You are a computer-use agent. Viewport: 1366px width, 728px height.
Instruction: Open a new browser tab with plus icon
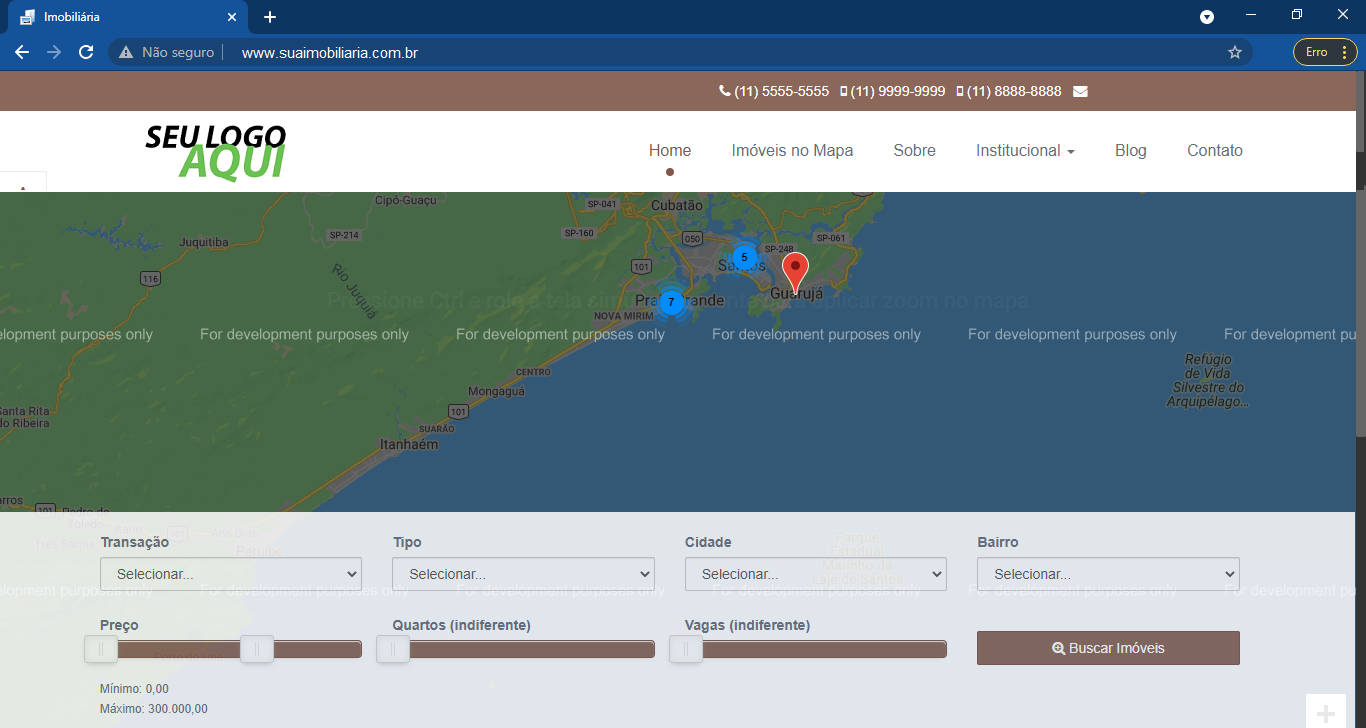270,17
